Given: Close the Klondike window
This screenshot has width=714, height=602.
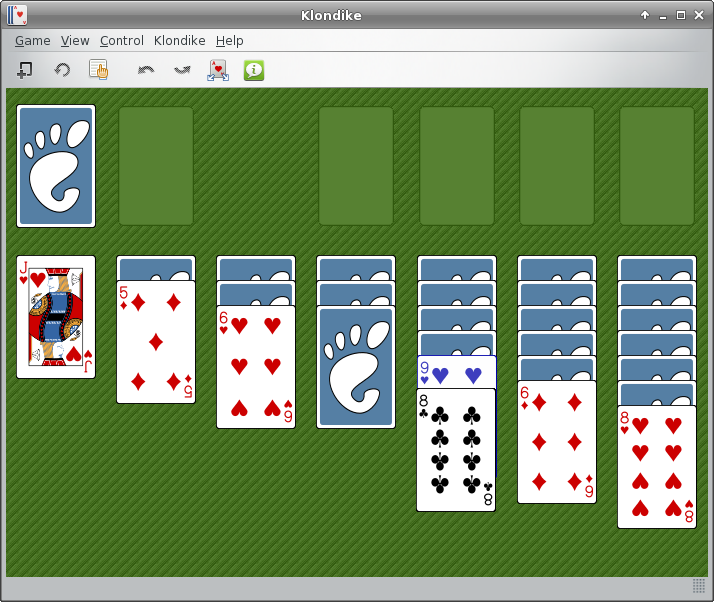Looking at the screenshot, I should click(699, 15).
